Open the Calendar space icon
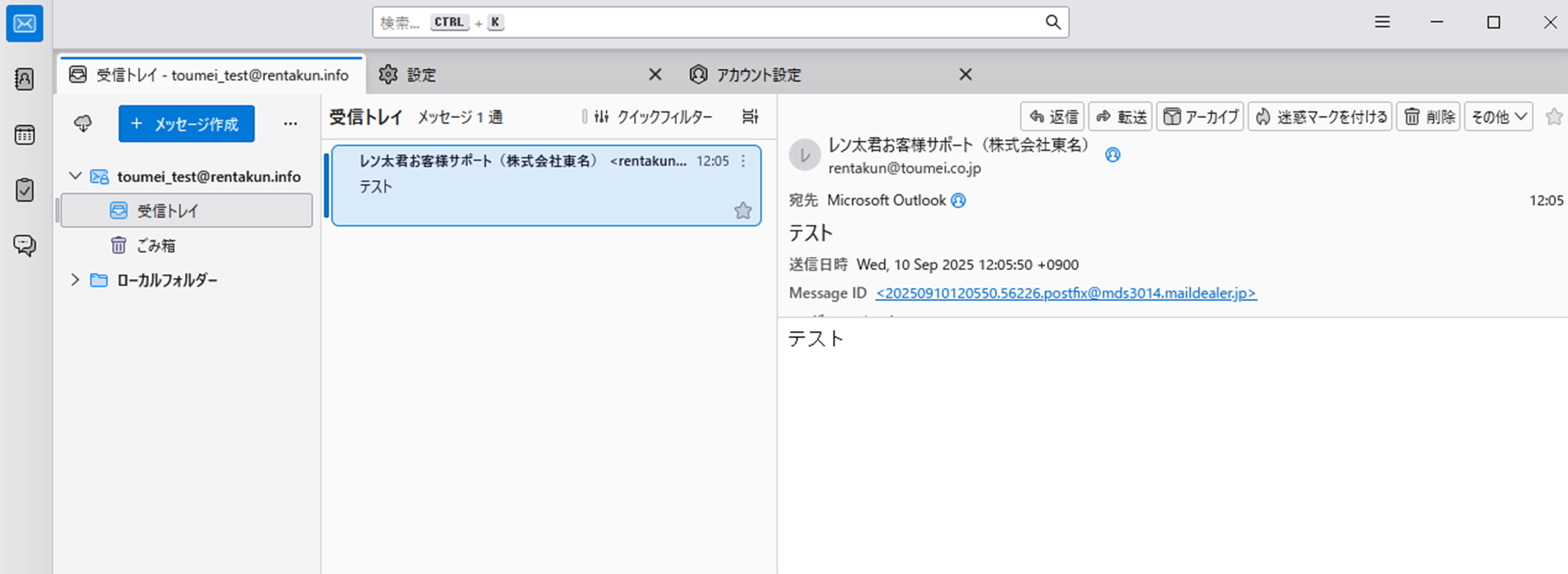Screen dimensions: 1568x574 point(24,135)
